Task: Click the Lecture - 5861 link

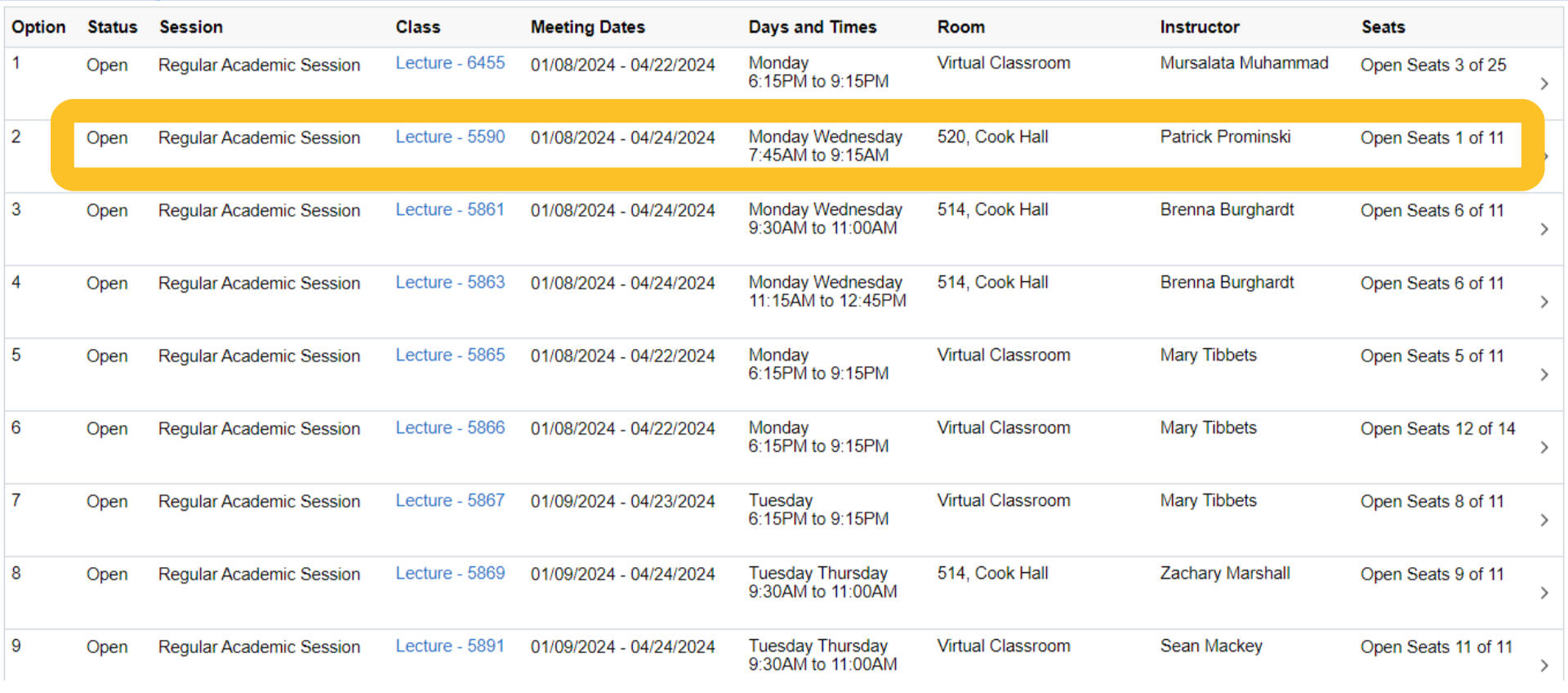Action: tap(450, 210)
